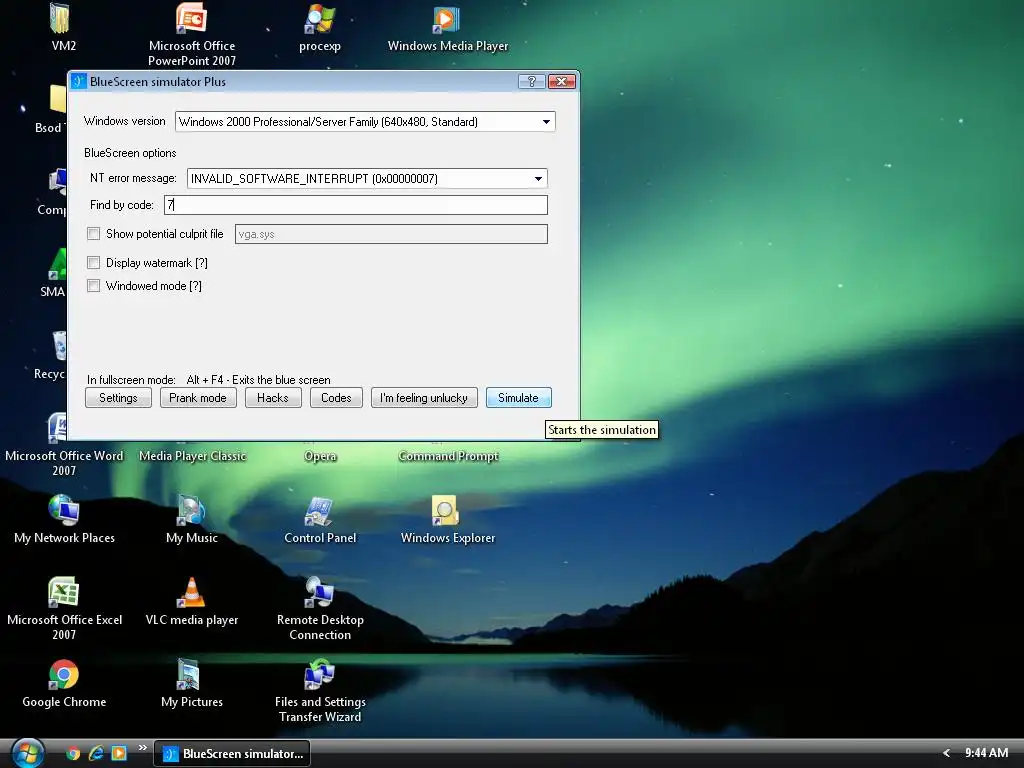The width and height of the screenshot is (1024, 768).
Task: Show hidden system tray icons arrow
Action: click(946, 754)
